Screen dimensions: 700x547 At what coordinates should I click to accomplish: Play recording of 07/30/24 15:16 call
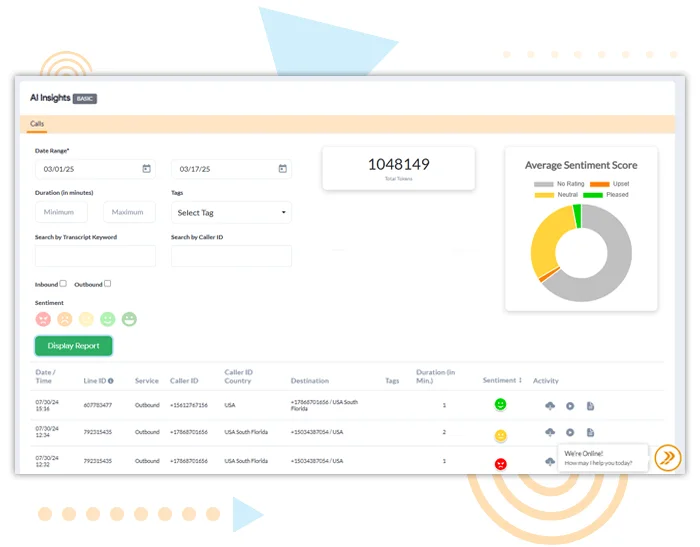click(570, 406)
